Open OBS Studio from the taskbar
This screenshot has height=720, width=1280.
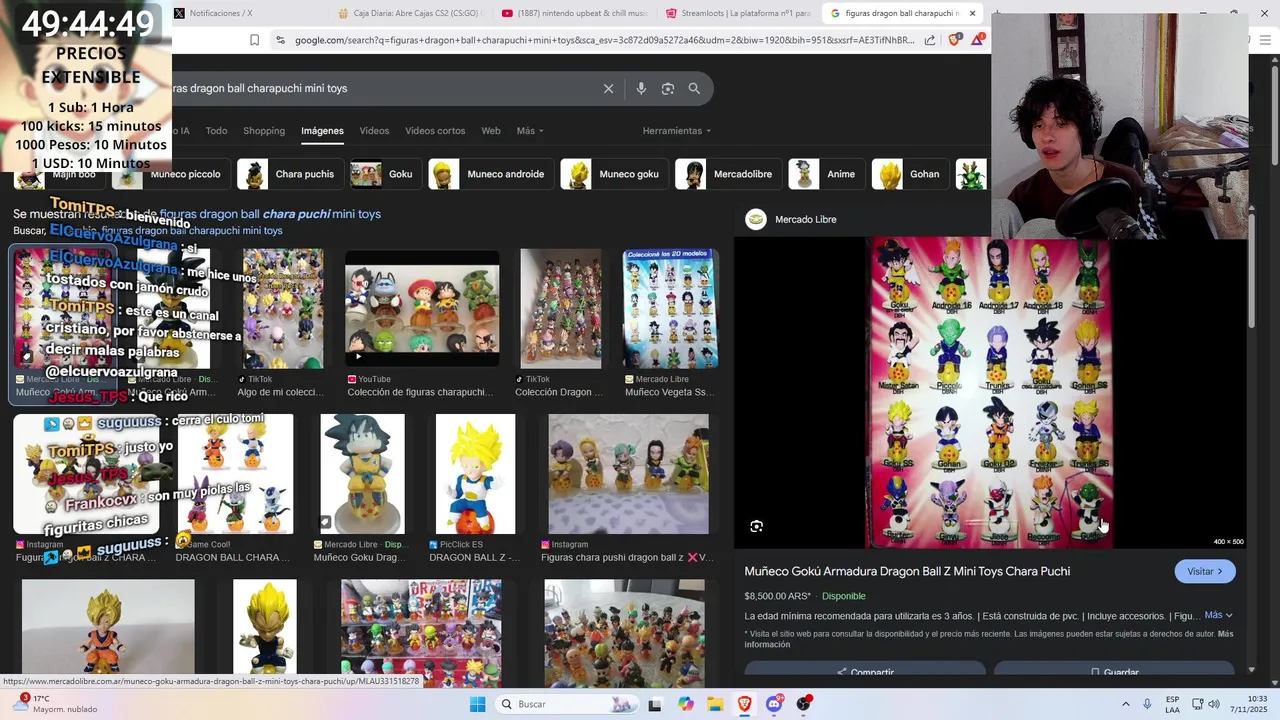coord(804,704)
